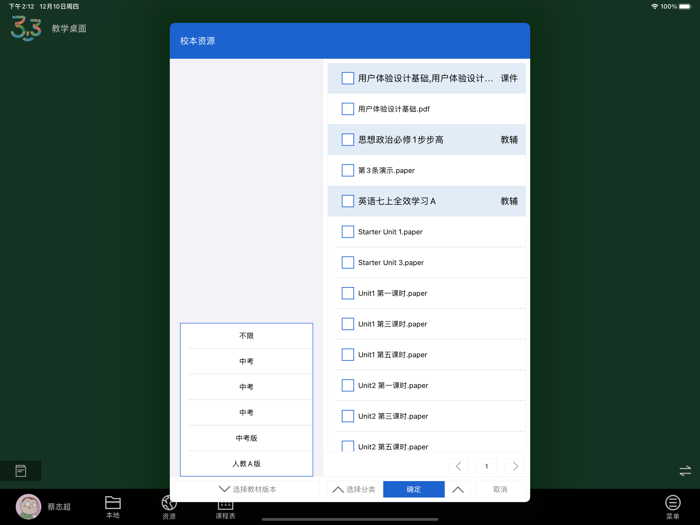
Task: Click the notebook icon on the left edge
Action: pyautogui.click(x=21, y=471)
